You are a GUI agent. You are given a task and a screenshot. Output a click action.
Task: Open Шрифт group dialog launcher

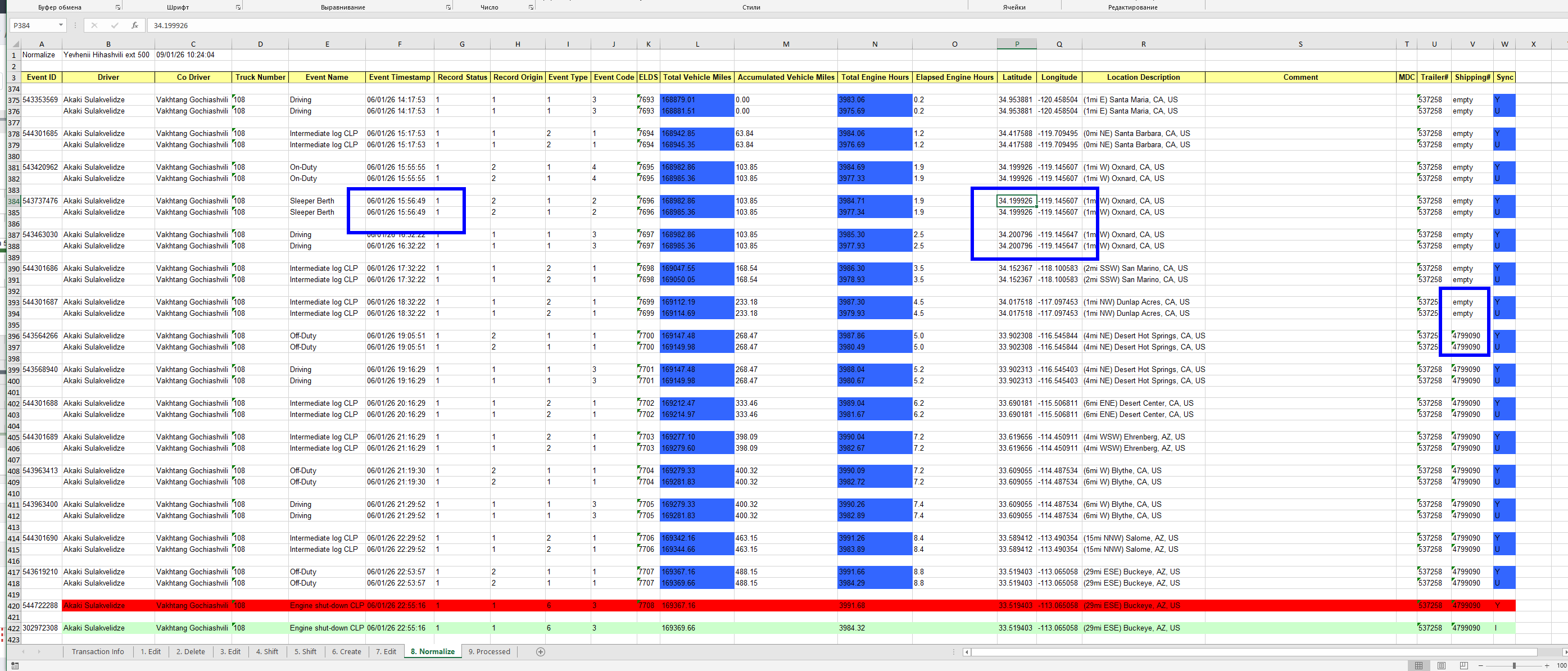pyautogui.click(x=238, y=7)
